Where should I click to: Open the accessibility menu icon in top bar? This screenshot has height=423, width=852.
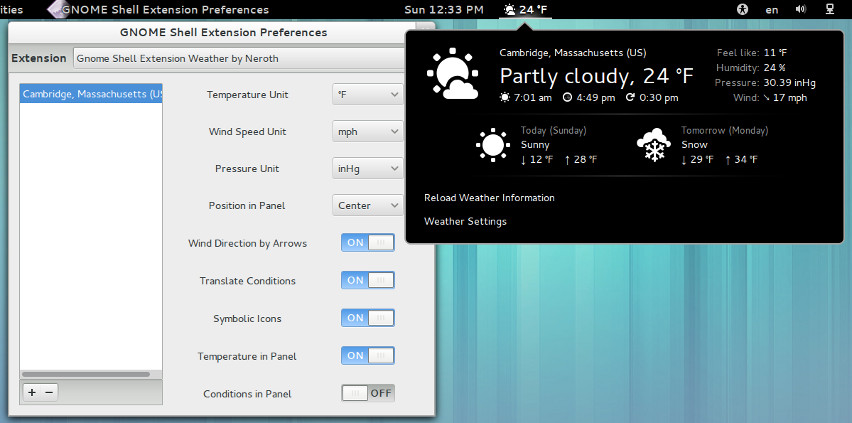[x=742, y=9]
